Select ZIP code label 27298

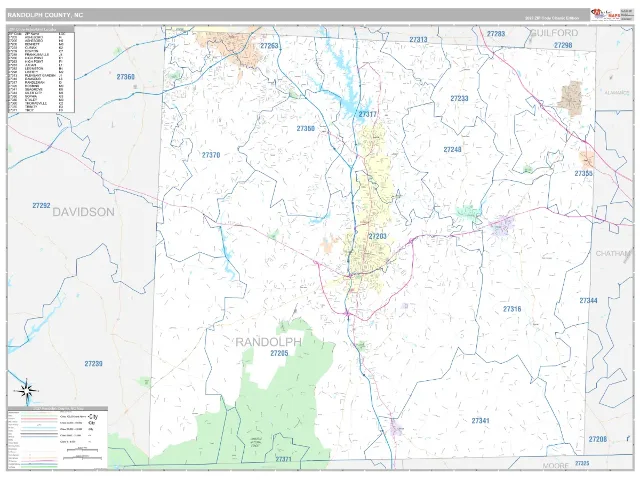(x=563, y=45)
